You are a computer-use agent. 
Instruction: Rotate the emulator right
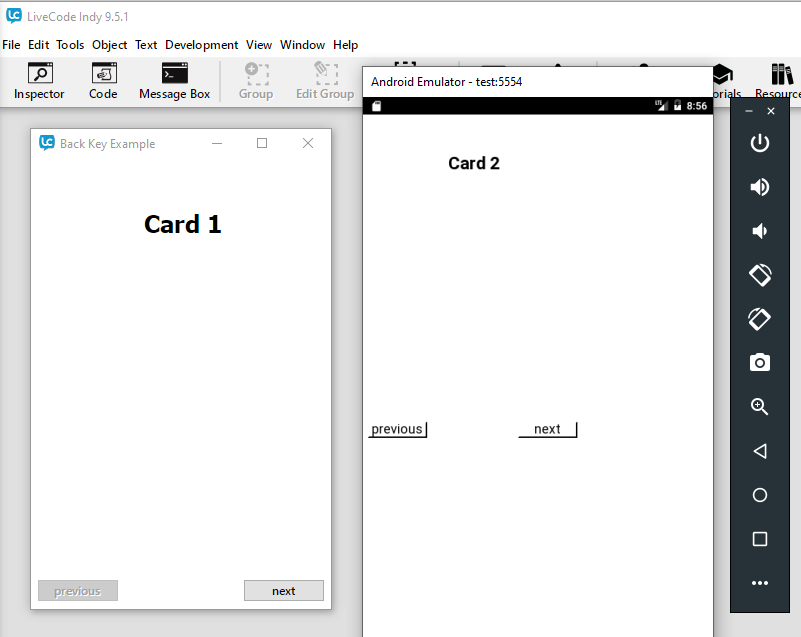tap(760, 319)
